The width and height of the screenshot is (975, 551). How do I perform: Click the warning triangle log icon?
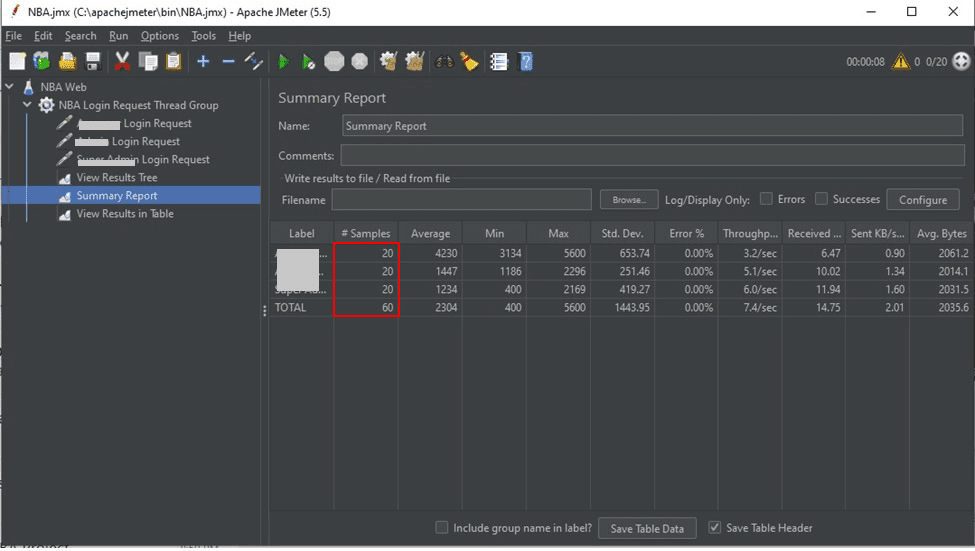900,62
